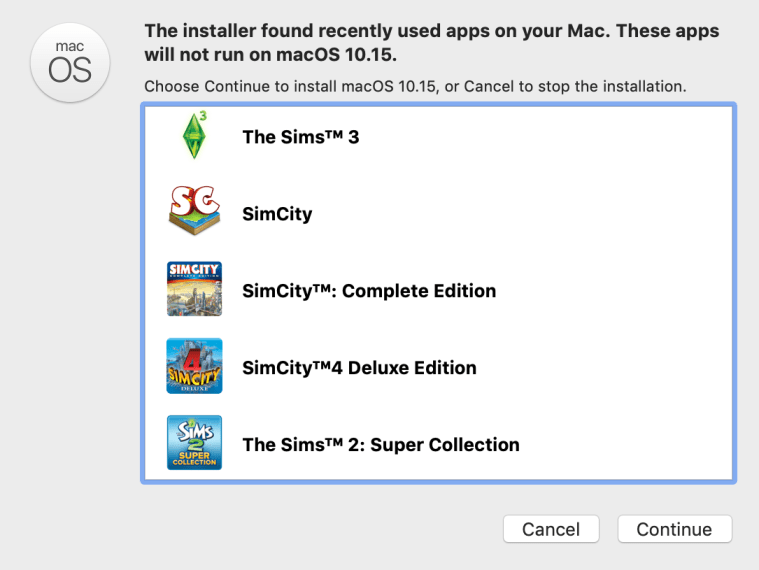Choose "SimCity™4 Deluxe Edition" entry name
The width and height of the screenshot is (759, 570).
[x=359, y=368]
